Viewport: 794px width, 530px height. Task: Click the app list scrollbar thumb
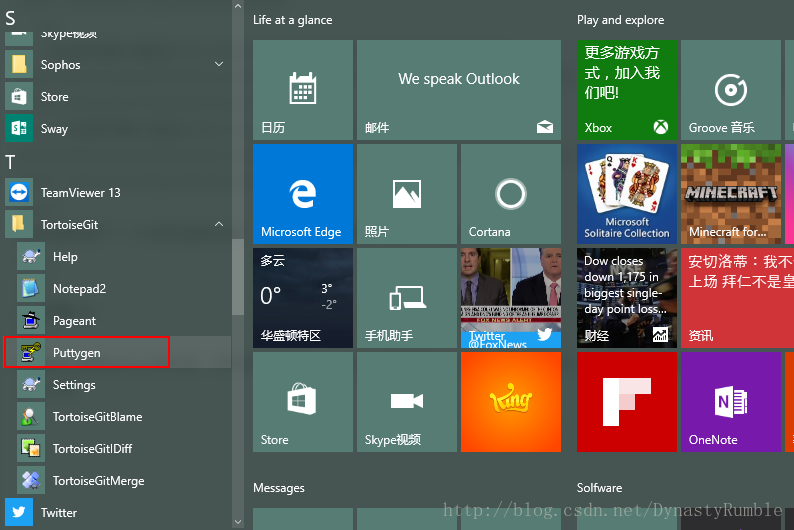(x=238, y=277)
